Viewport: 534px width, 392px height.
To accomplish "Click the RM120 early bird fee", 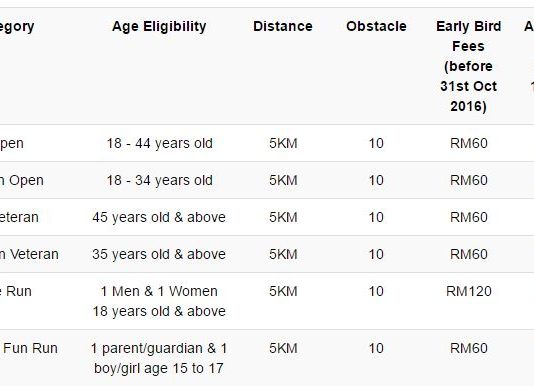I will coord(469,291).
